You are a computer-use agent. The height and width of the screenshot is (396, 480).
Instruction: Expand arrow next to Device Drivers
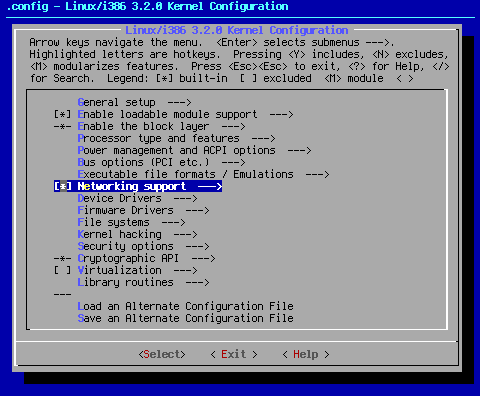(185, 198)
